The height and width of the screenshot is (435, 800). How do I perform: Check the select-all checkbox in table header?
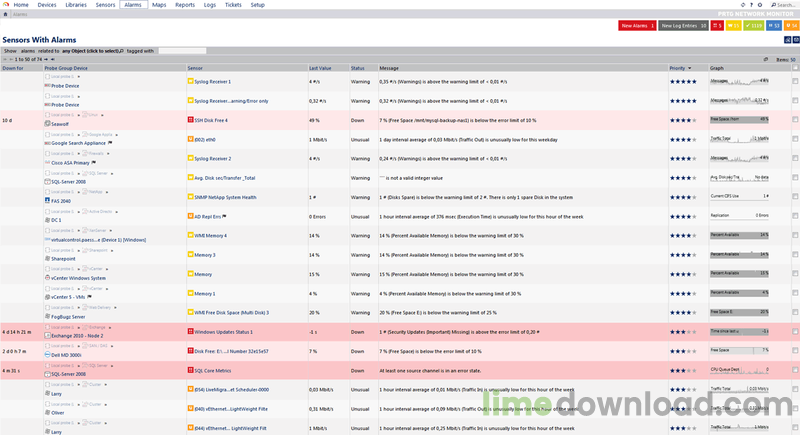click(795, 68)
